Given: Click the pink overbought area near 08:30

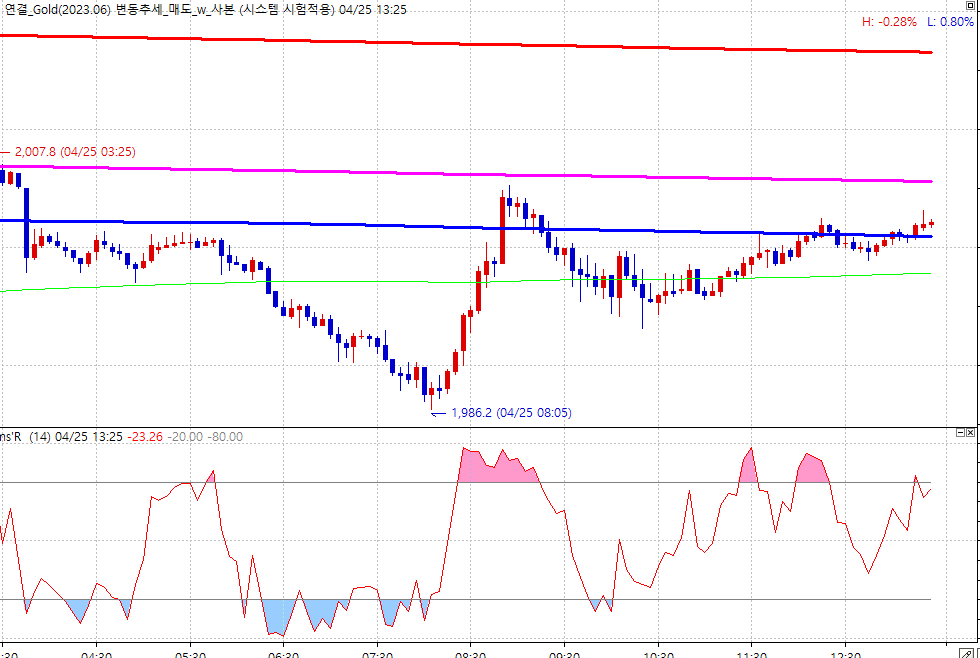Looking at the screenshot, I should click(480, 465).
